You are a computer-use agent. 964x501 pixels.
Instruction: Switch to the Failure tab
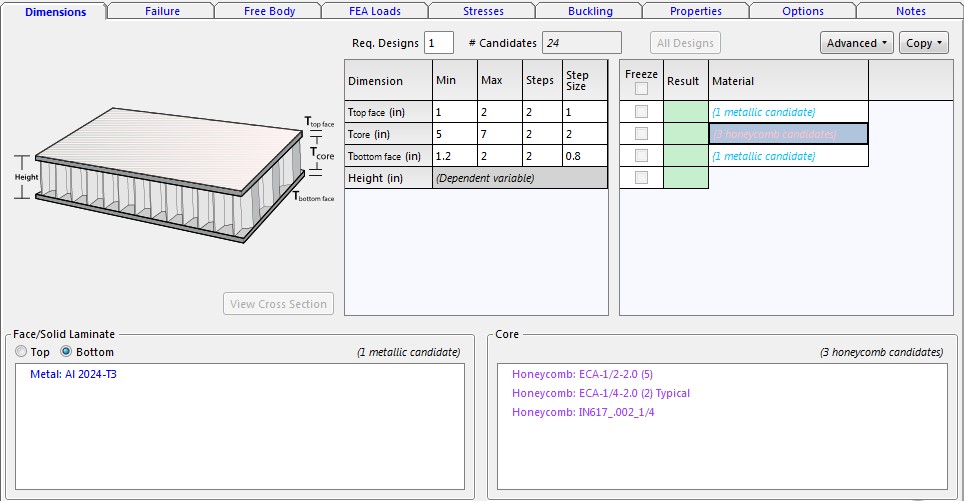[x=162, y=11]
